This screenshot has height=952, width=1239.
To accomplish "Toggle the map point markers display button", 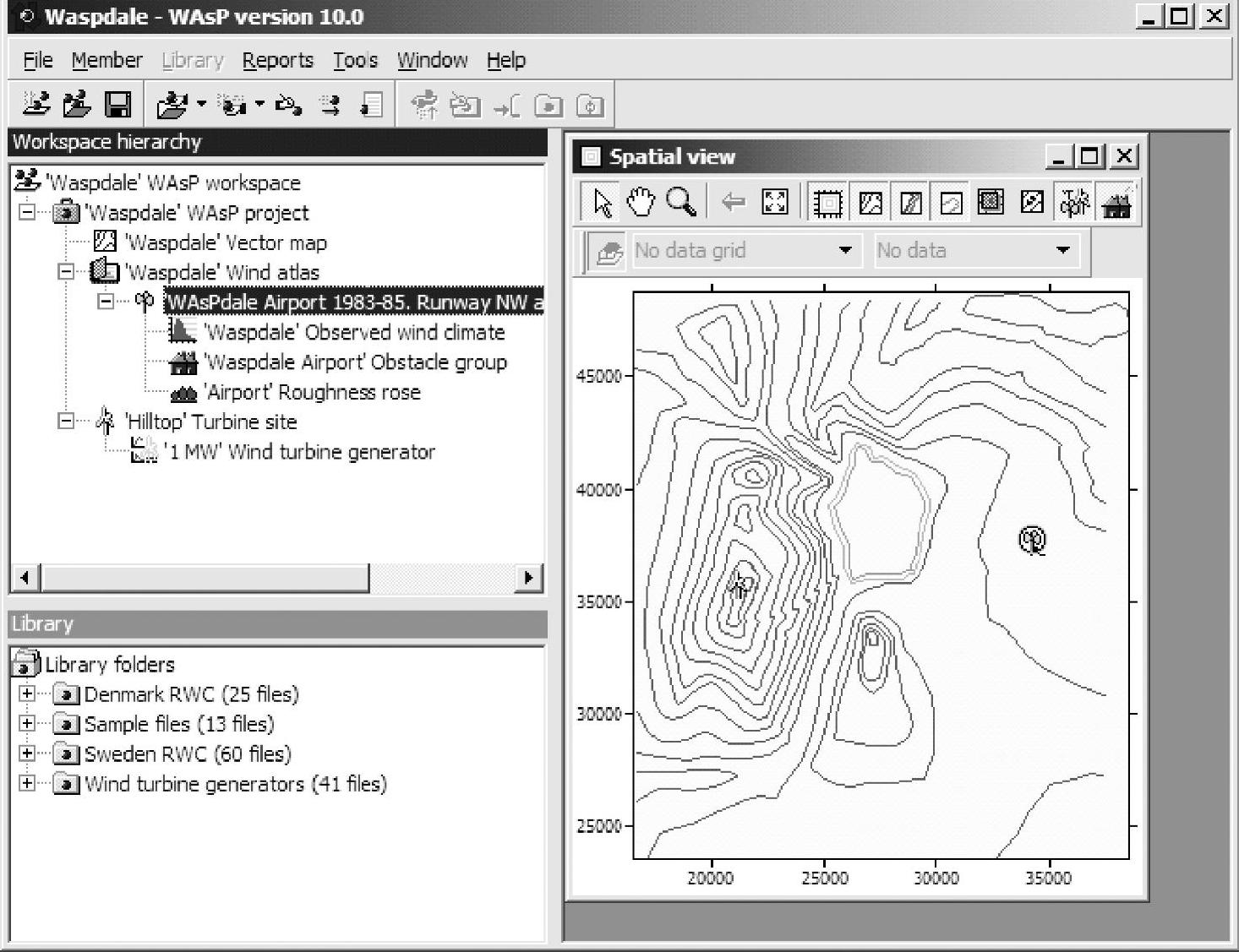I will [1032, 202].
